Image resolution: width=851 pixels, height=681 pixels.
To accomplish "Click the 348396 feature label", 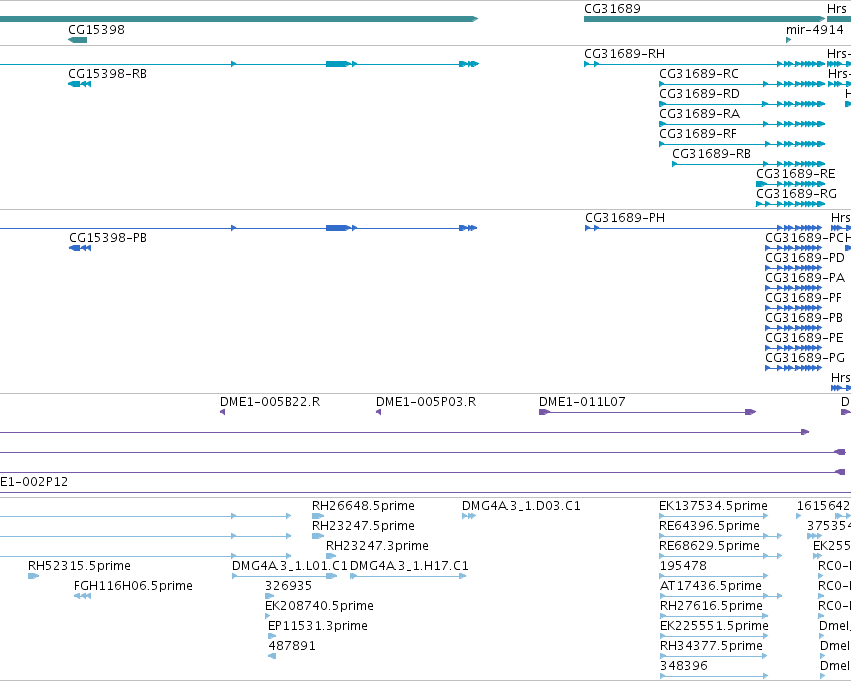I will pyautogui.click(x=684, y=665).
